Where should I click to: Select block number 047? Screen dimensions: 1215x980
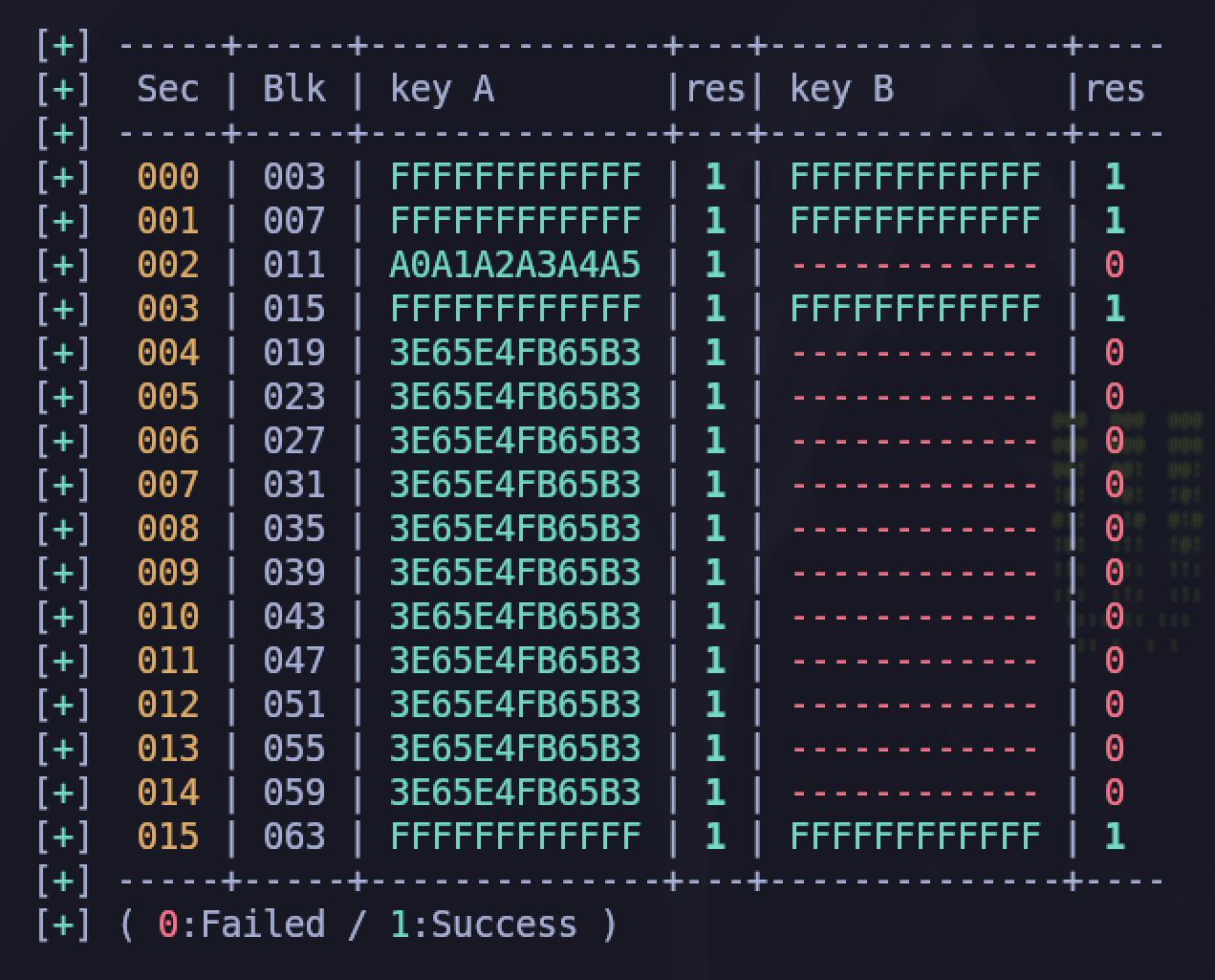(293, 661)
